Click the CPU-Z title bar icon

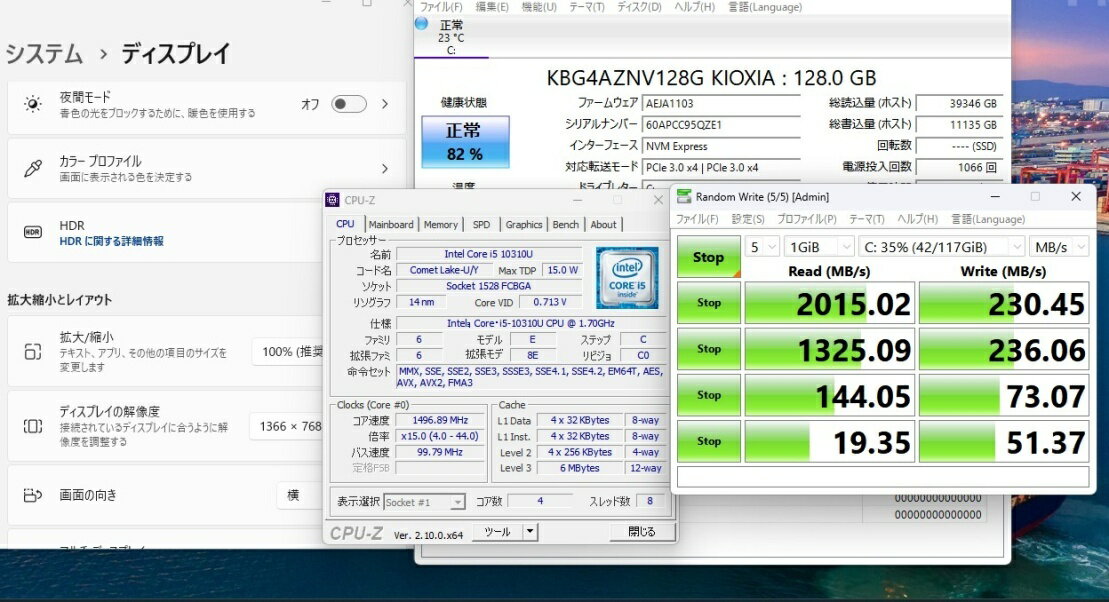[x=333, y=200]
